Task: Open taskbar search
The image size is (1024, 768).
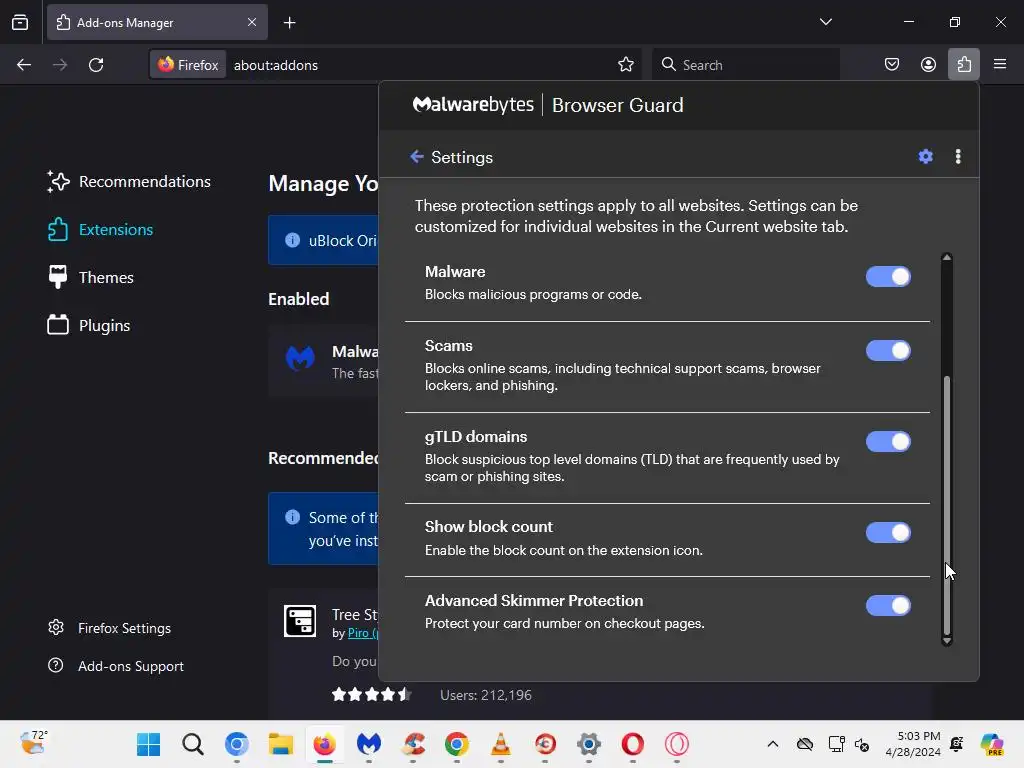Action: click(193, 744)
